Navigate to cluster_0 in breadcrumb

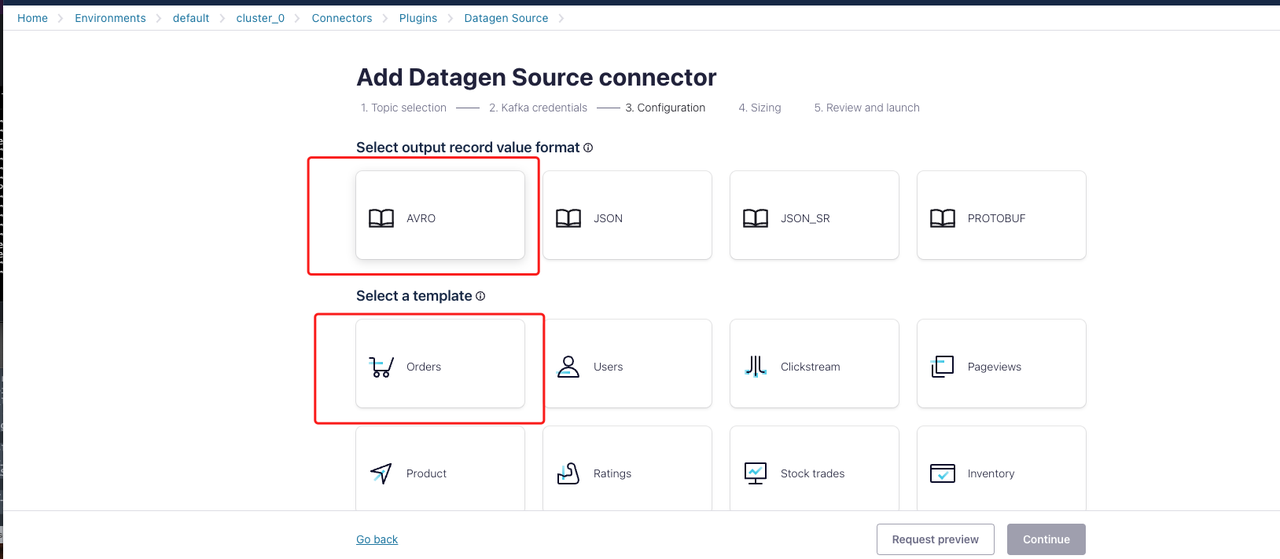(261, 18)
